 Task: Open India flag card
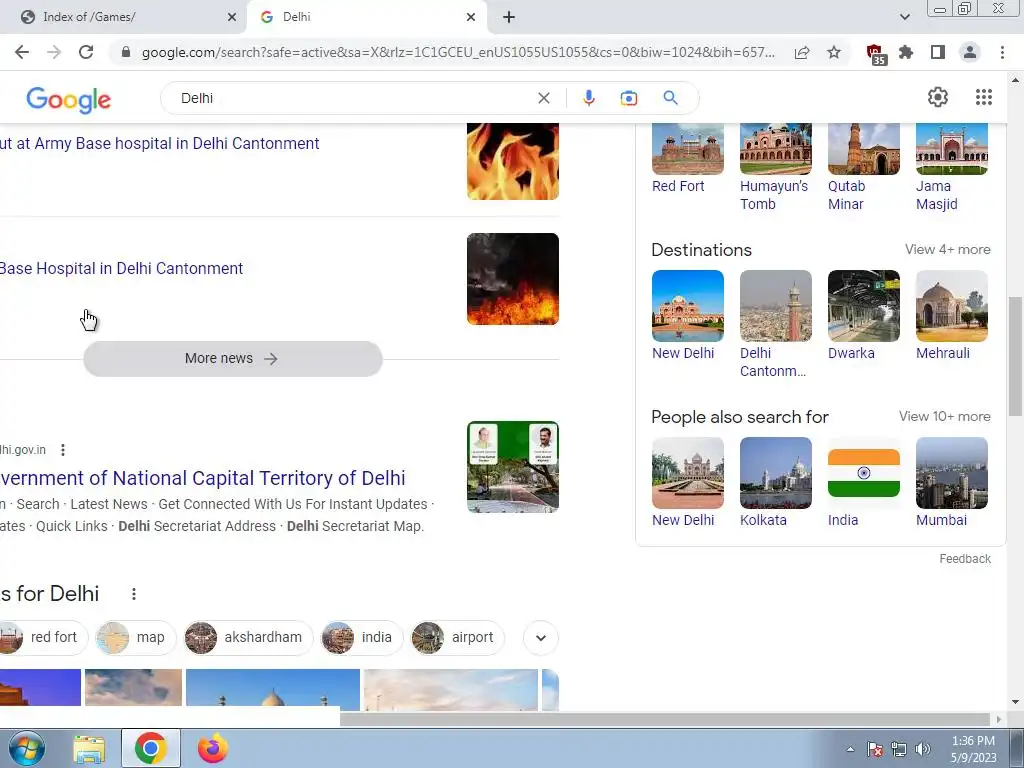(x=863, y=483)
